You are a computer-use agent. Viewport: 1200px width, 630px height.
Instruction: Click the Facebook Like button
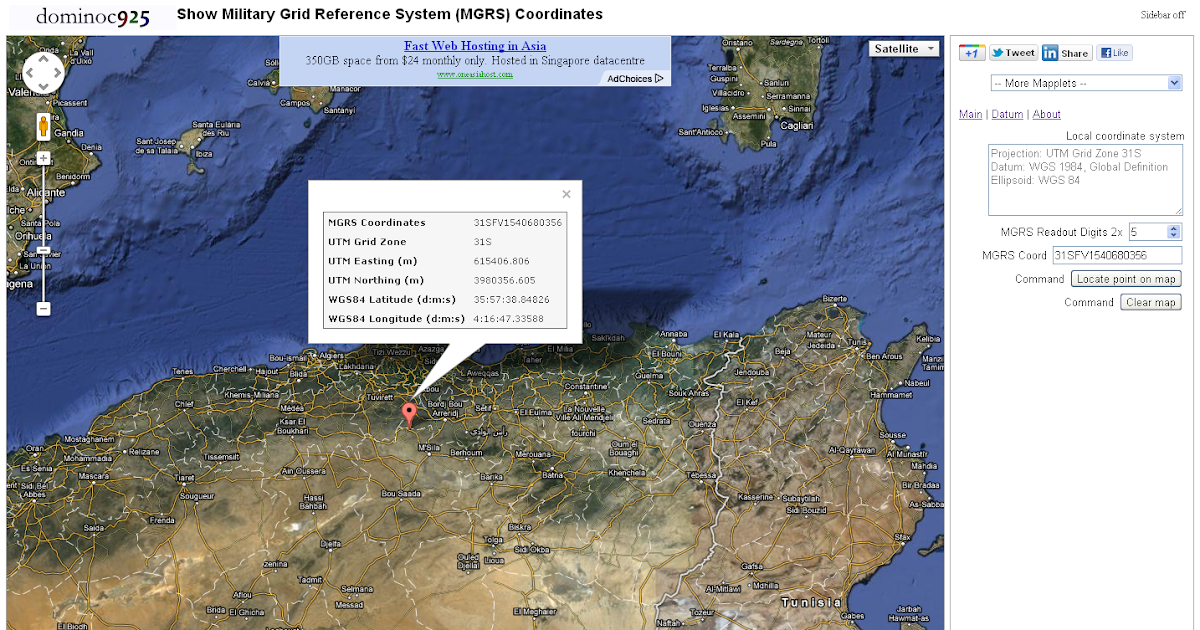point(1114,53)
